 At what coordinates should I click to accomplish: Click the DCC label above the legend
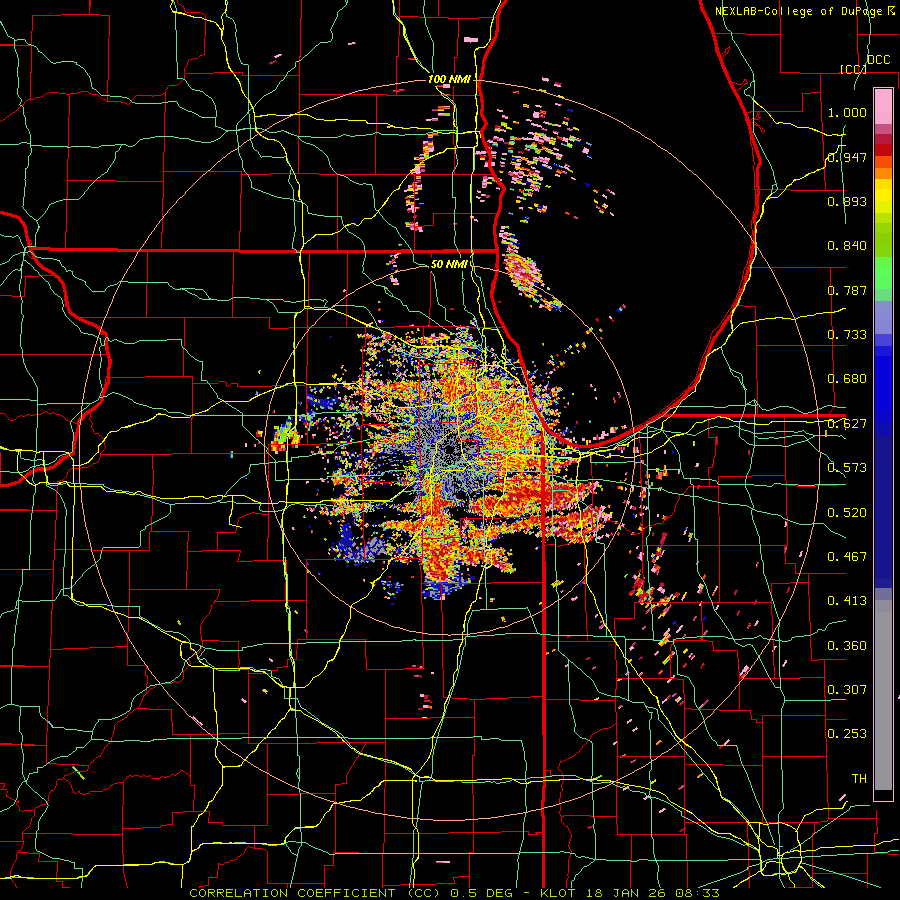878,59
